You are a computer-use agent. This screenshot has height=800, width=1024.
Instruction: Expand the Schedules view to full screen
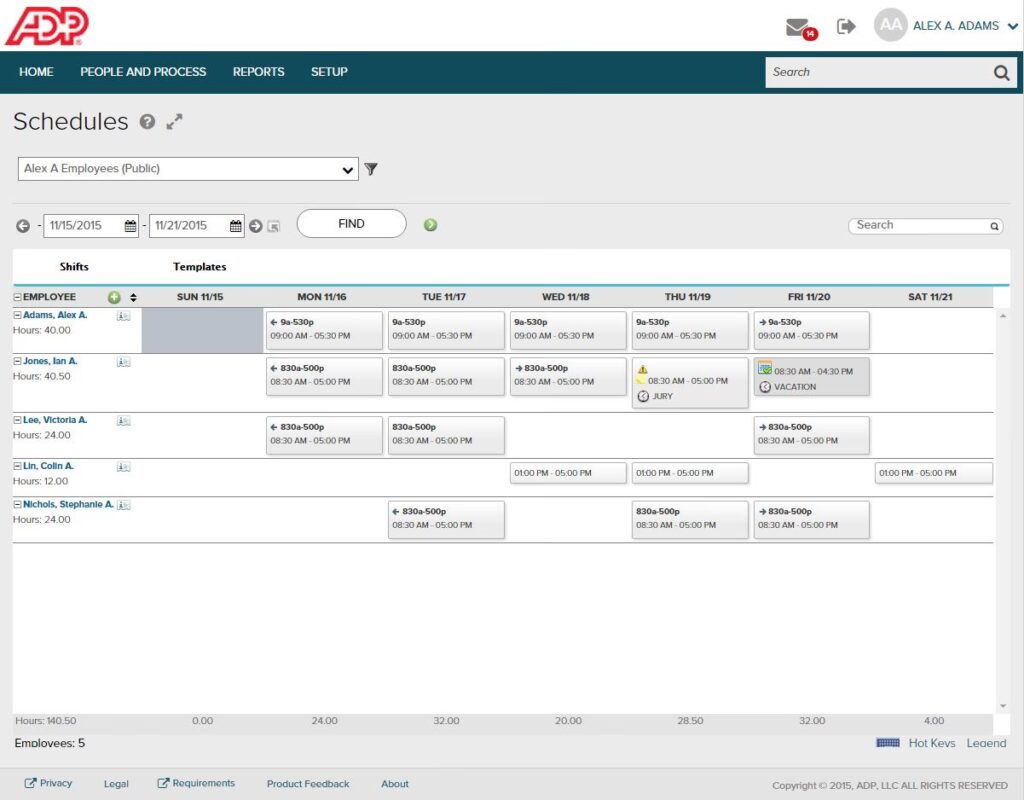[x=175, y=122]
